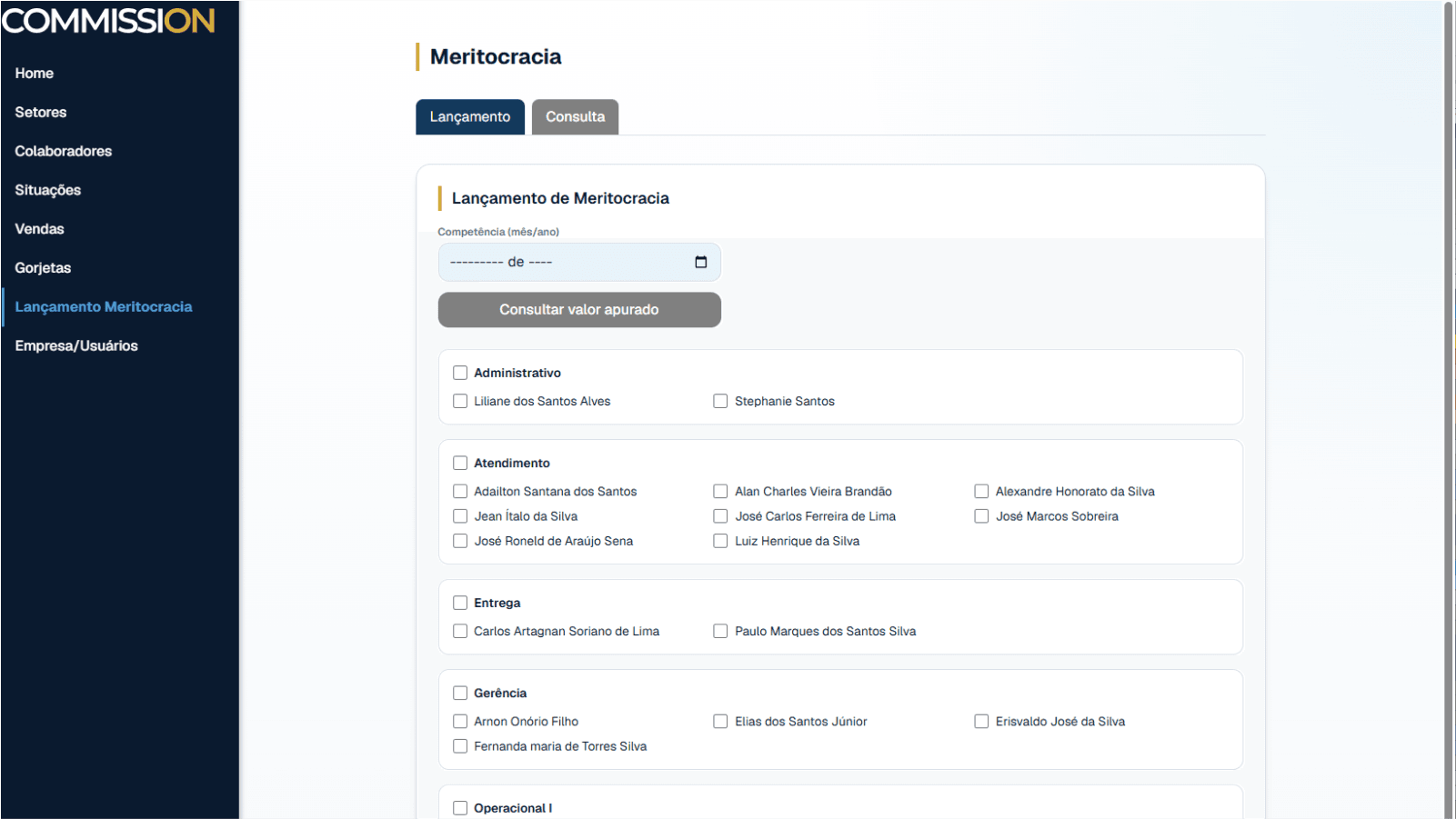Tick Liliane dos Santos Alves checkbox
1456x819 pixels.
460,401
